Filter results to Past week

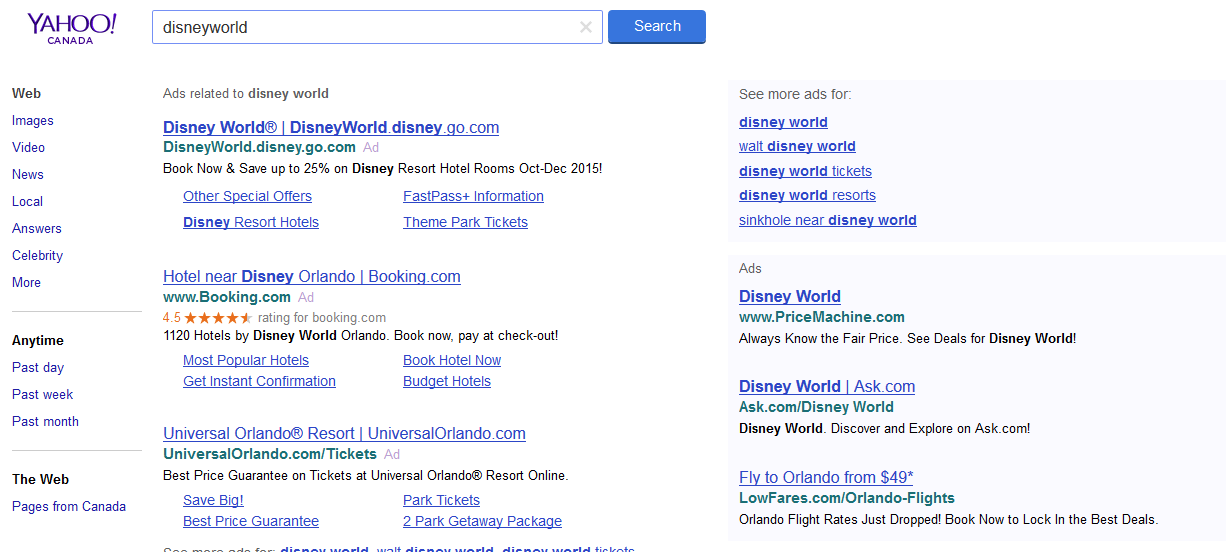point(42,395)
